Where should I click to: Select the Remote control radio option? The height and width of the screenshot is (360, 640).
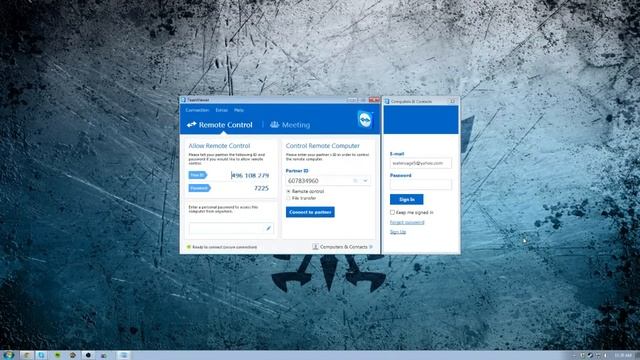pos(288,191)
